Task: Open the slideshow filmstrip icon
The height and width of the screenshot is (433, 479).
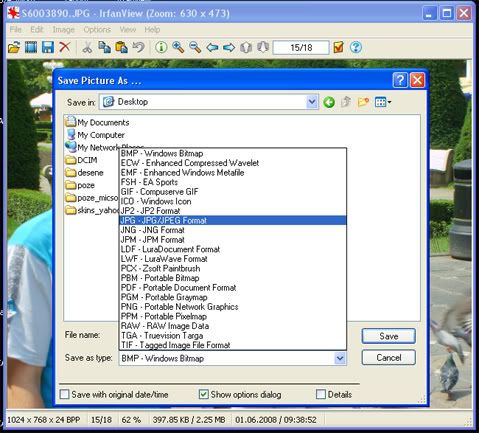Action: click(x=31, y=47)
